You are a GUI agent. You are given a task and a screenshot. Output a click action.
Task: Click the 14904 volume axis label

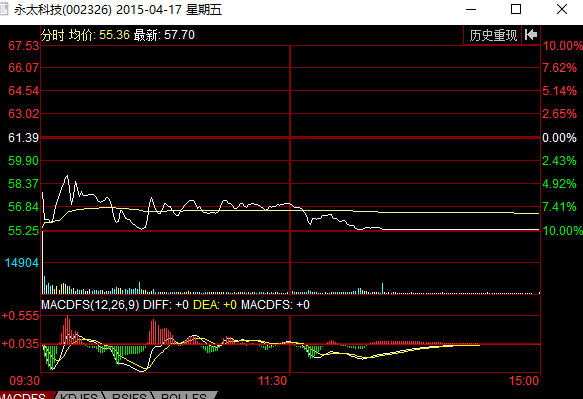[x=22, y=263]
